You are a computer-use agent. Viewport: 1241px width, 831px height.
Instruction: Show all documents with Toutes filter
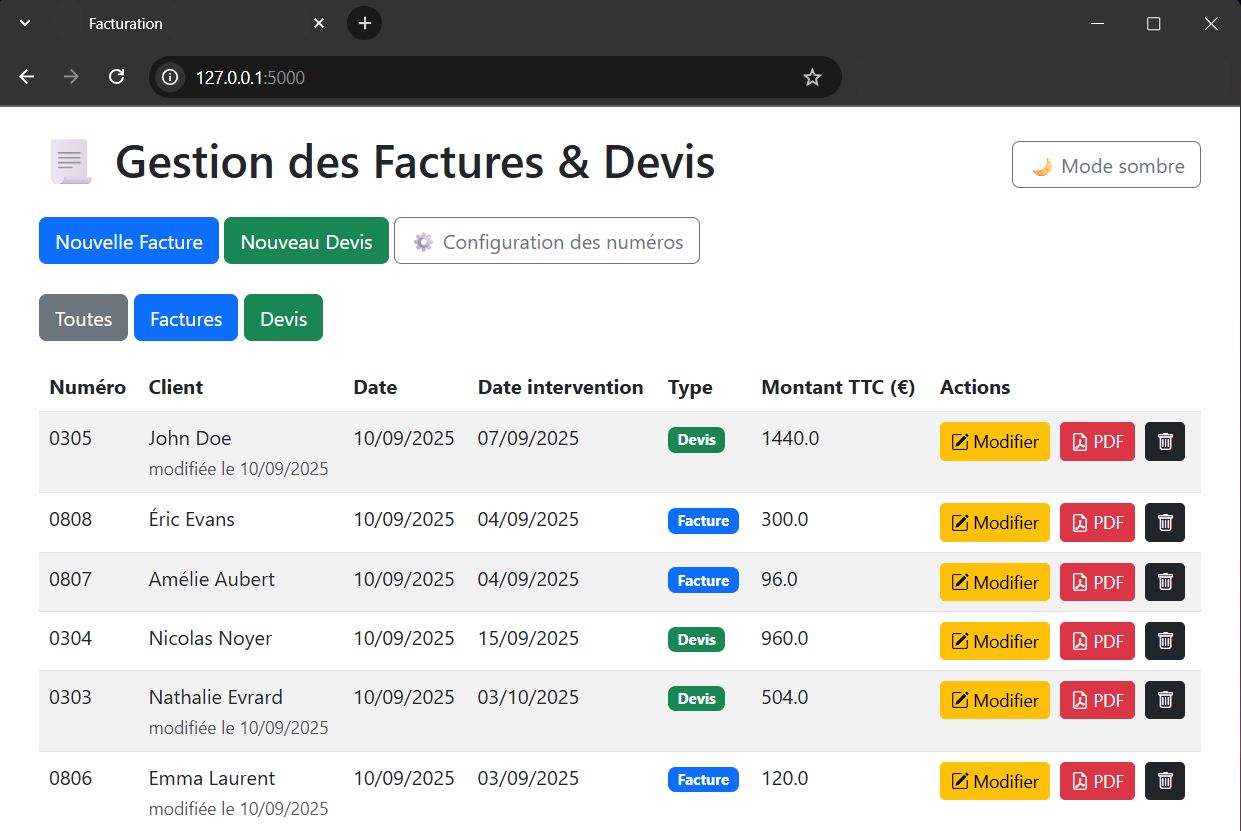click(83, 318)
